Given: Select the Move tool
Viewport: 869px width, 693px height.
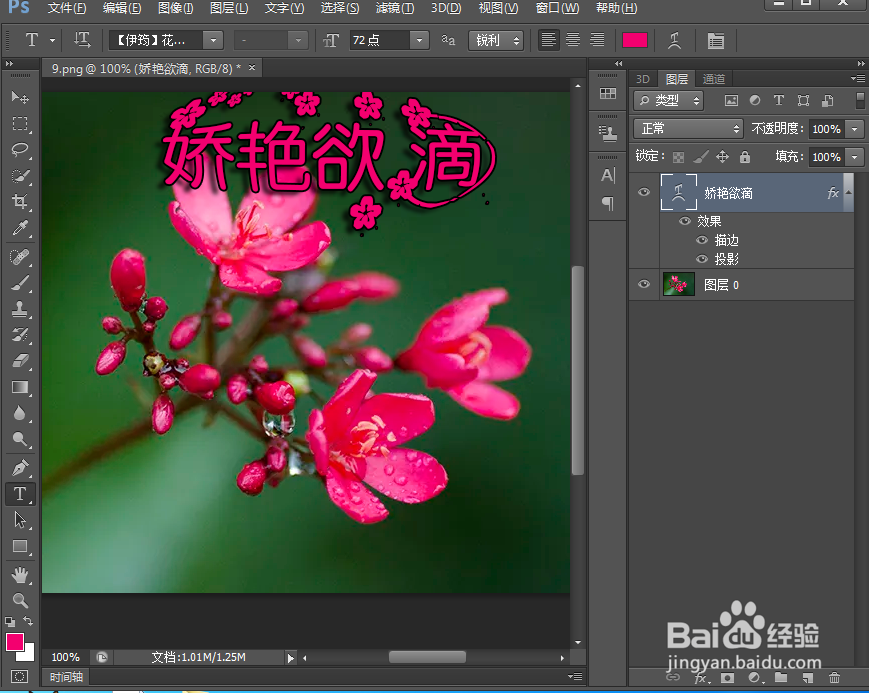Looking at the screenshot, I should click(21, 97).
